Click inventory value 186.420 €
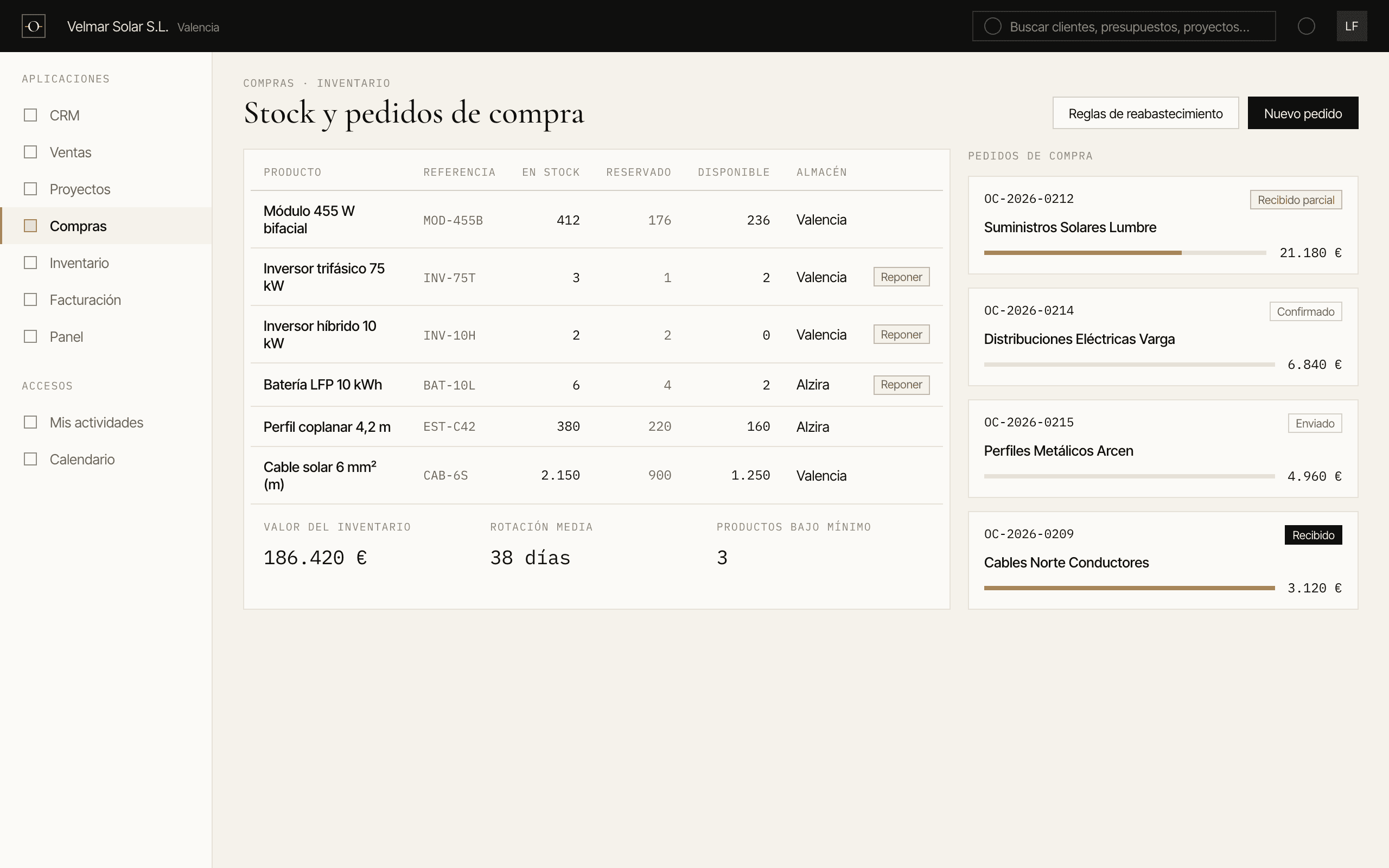1389x868 pixels. tap(315, 558)
